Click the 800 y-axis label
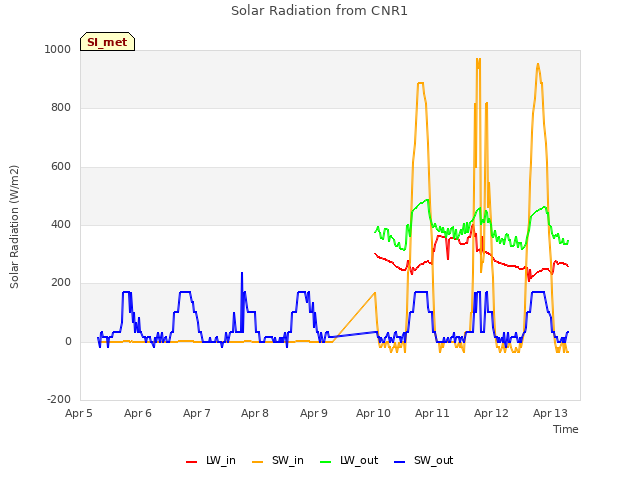The width and height of the screenshot is (640, 480). [x=61, y=107]
